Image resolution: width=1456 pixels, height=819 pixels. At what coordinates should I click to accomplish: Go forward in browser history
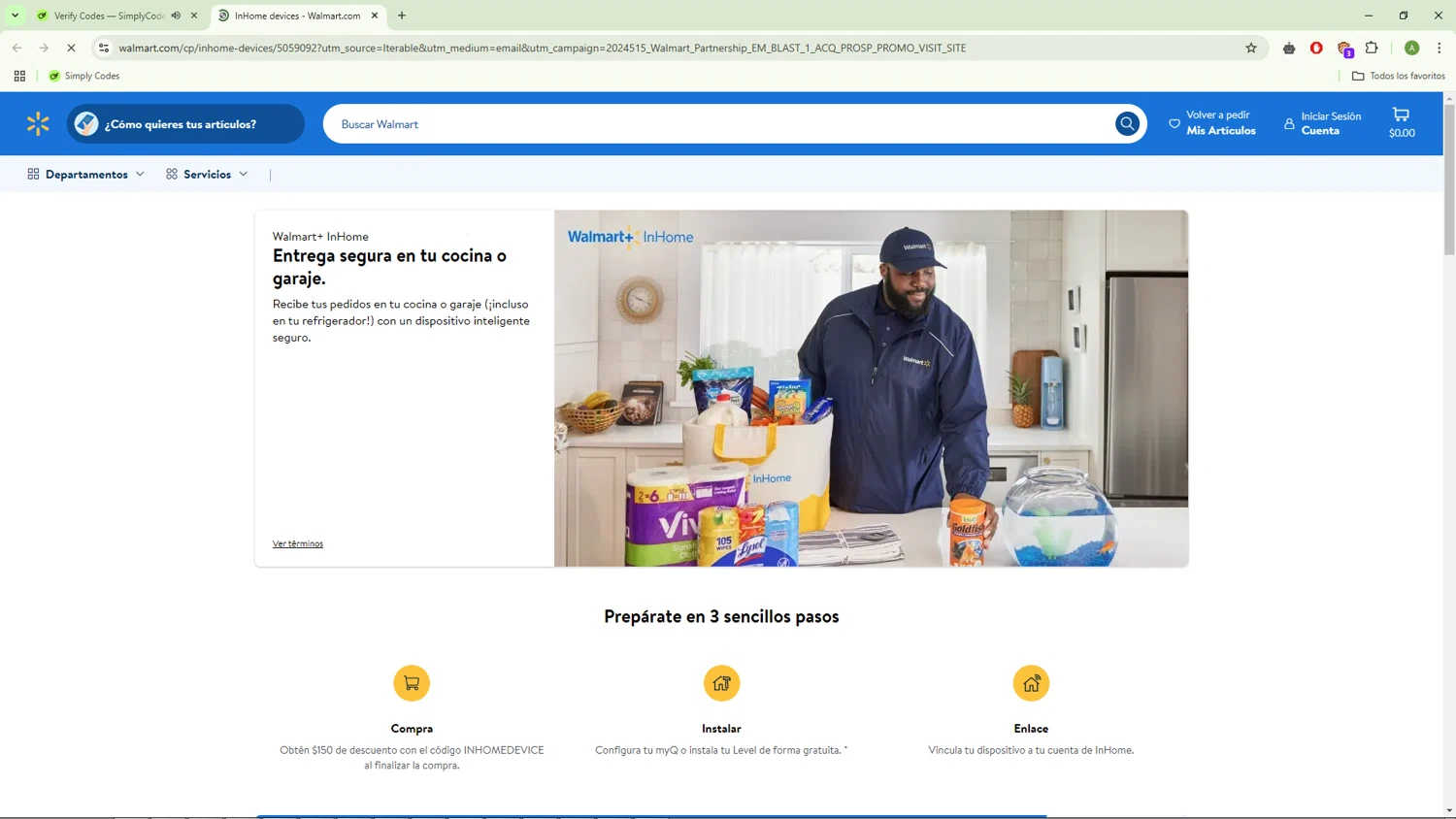(x=44, y=48)
